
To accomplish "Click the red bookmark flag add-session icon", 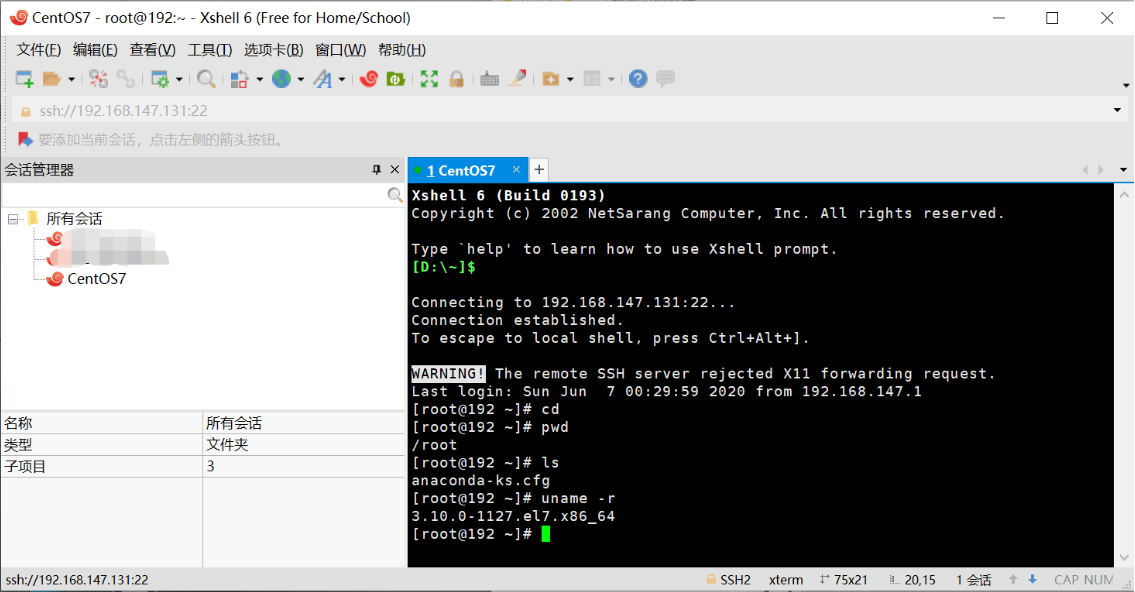I will 25,139.
